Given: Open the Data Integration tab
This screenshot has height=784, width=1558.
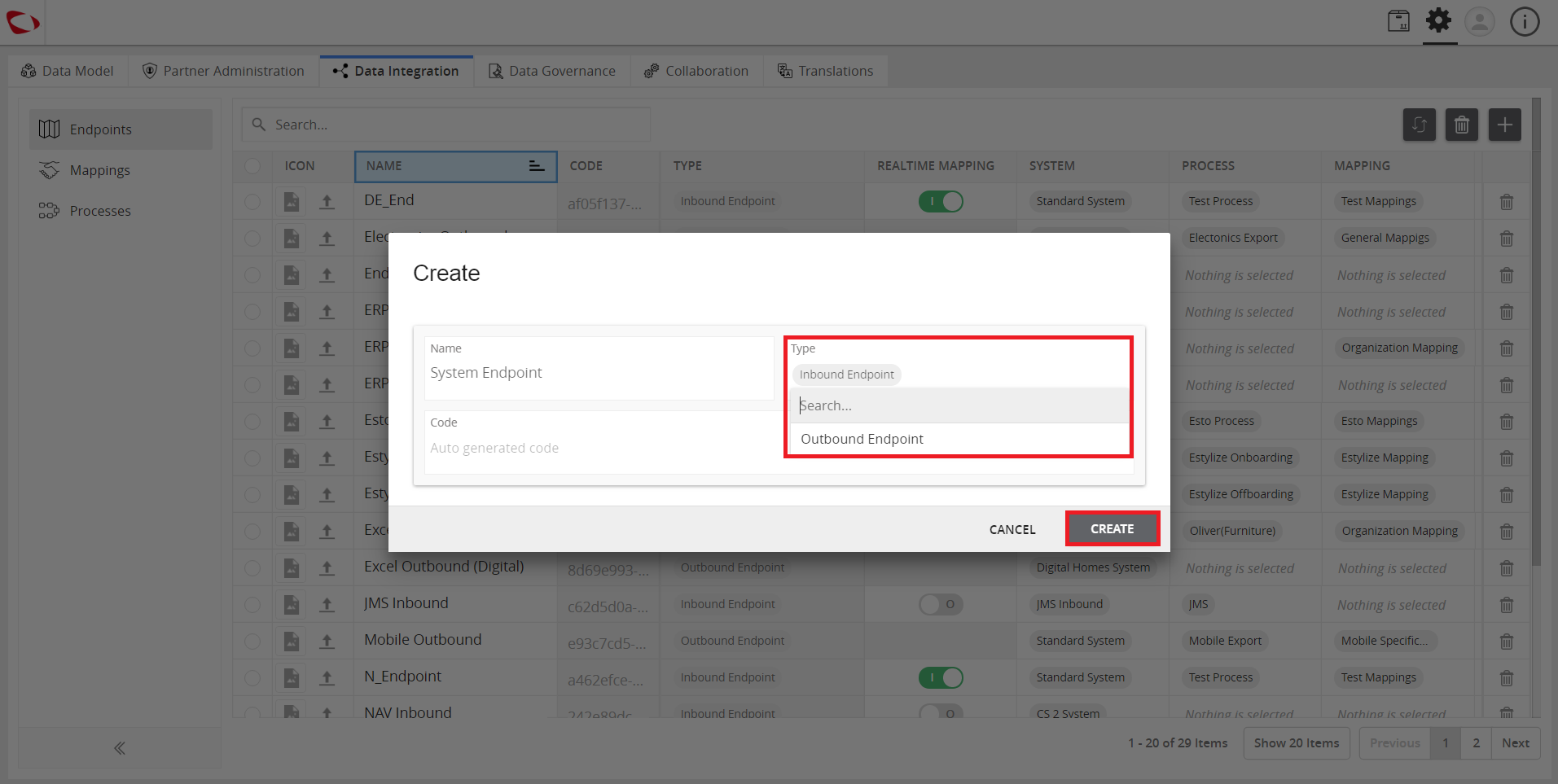Looking at the screenshot, I should (x=397, y=71).
